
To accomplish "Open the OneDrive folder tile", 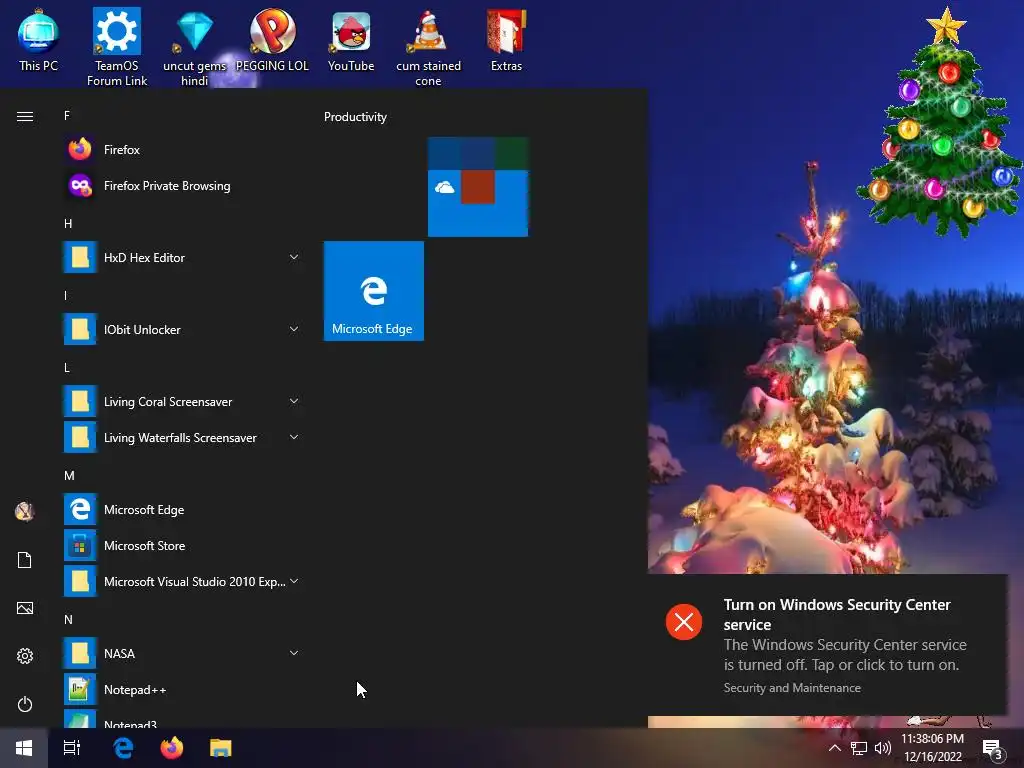I will (478, 187).
